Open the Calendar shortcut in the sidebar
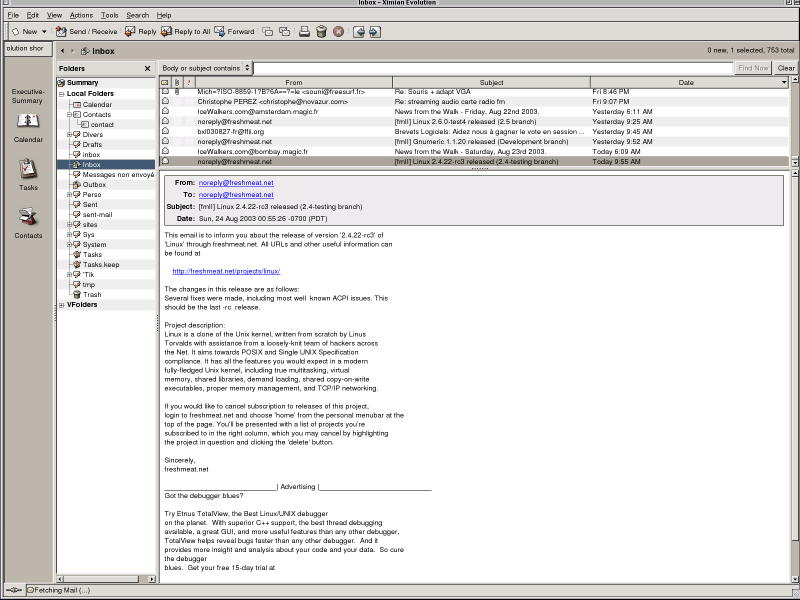 click(x=28, y=125)
